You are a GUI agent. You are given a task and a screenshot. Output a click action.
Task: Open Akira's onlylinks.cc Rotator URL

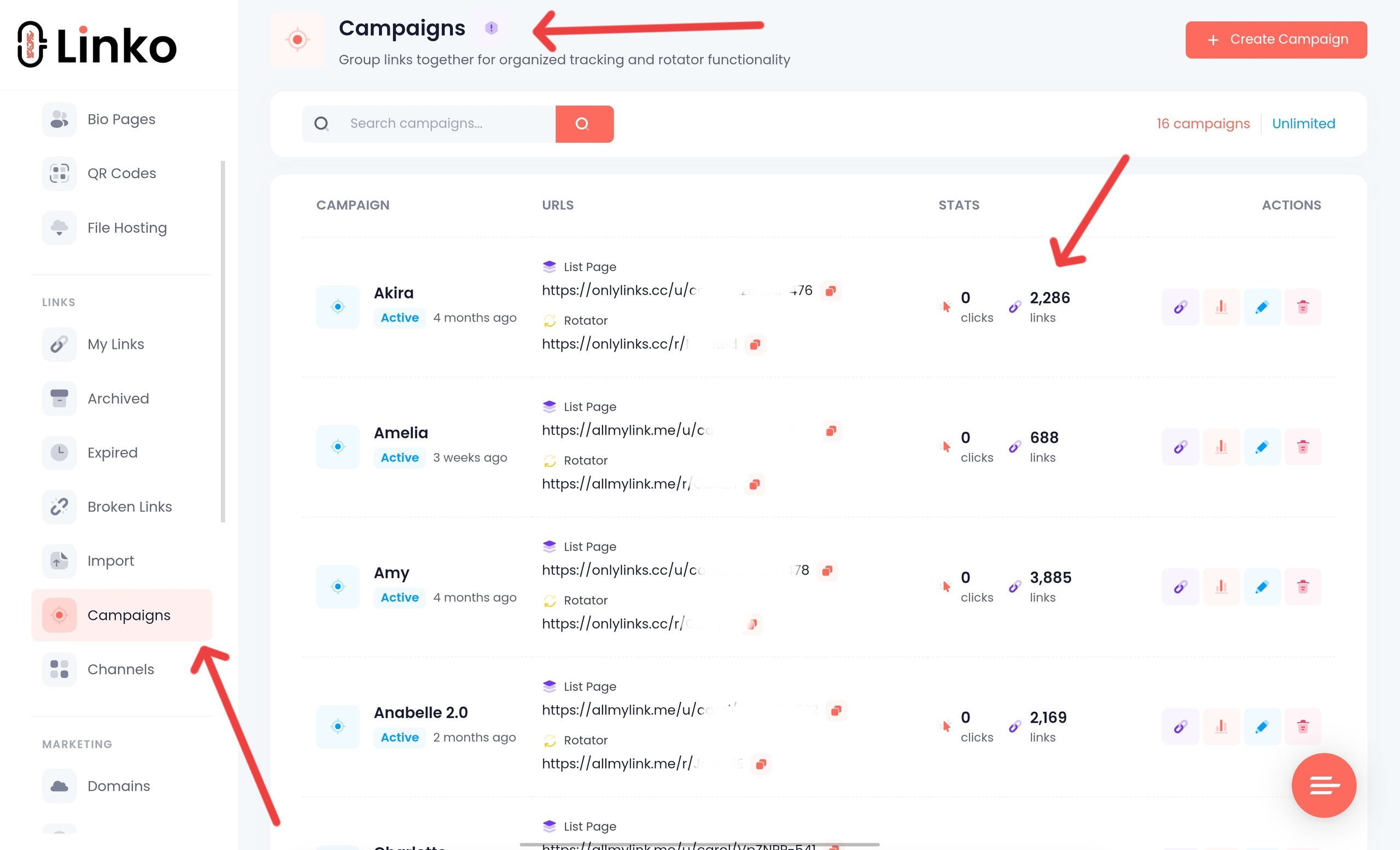pyautogui.click(x=639, y=344)
